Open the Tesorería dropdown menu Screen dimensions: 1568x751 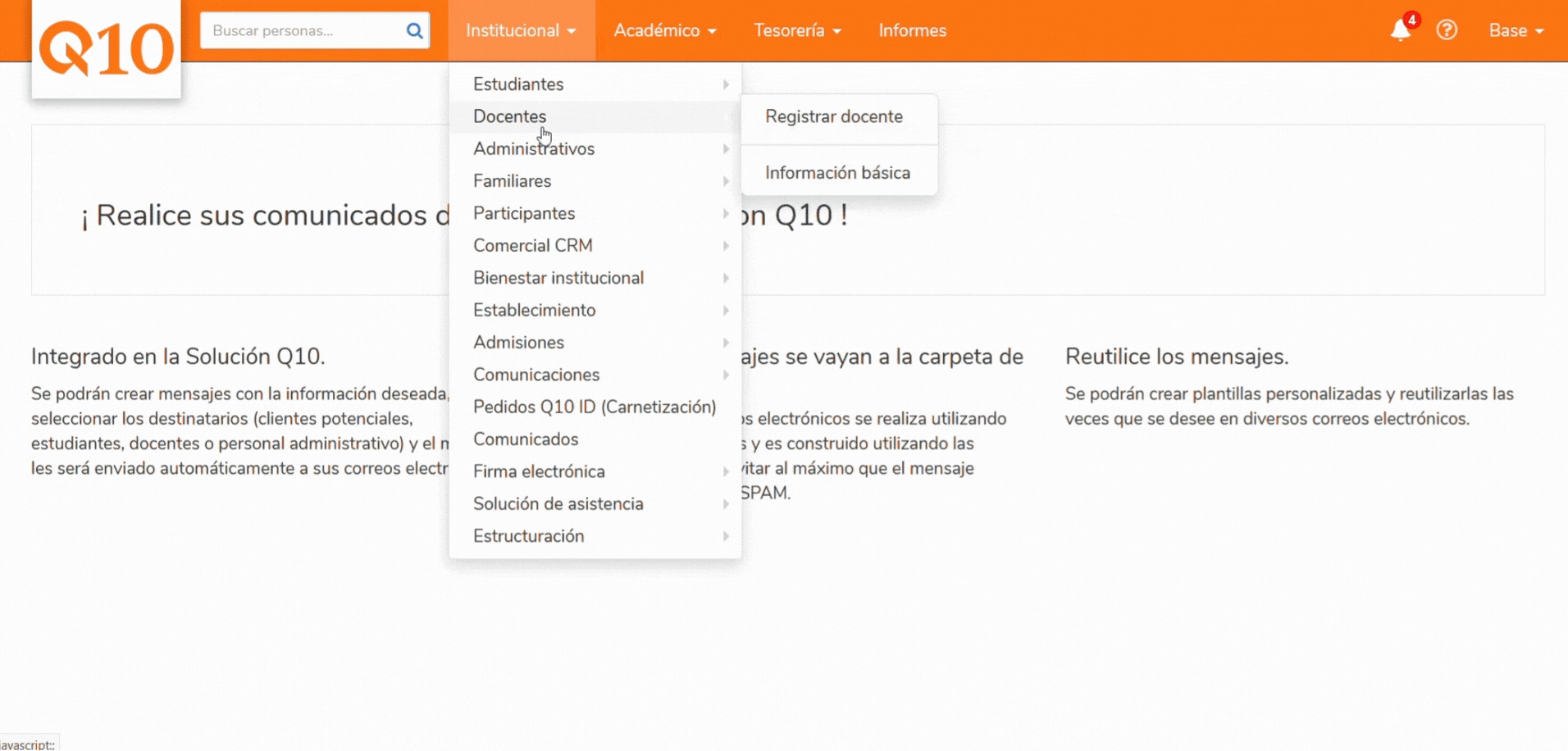(797, 30)
